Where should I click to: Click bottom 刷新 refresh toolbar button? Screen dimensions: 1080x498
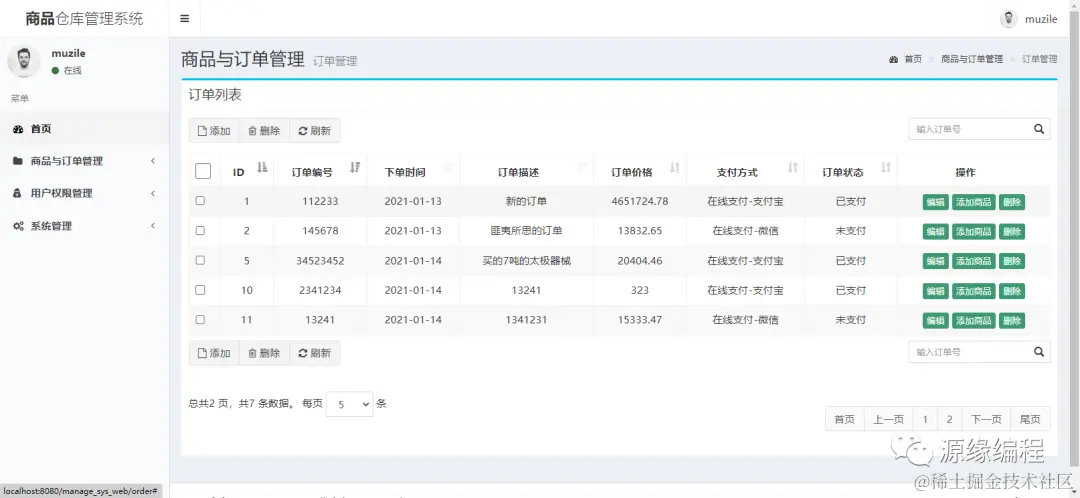315,353
